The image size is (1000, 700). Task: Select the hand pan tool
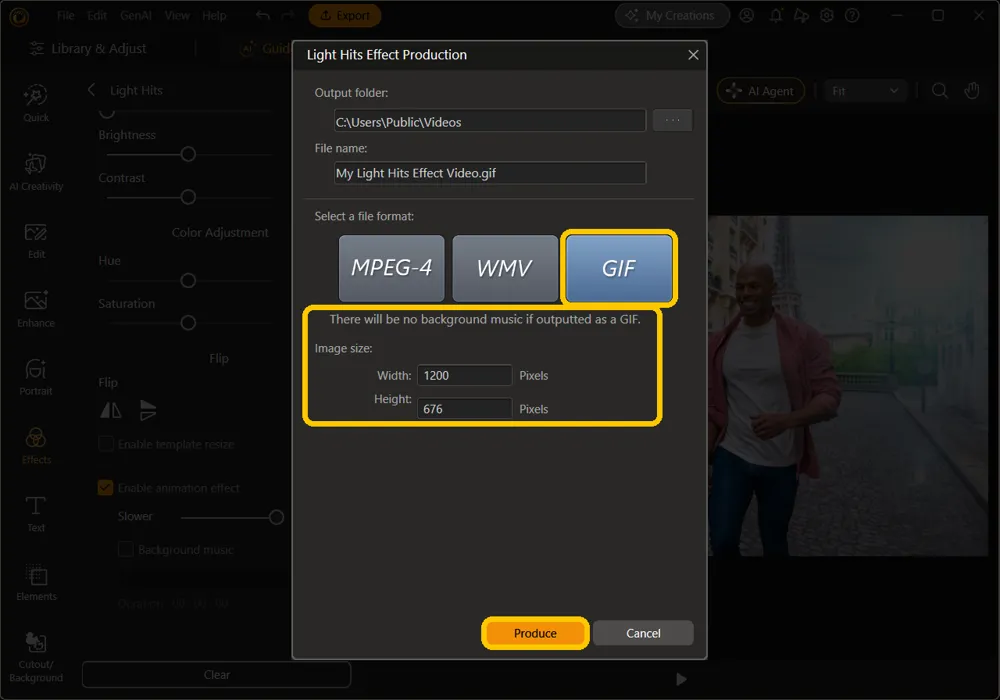click(x=971, y=91)
